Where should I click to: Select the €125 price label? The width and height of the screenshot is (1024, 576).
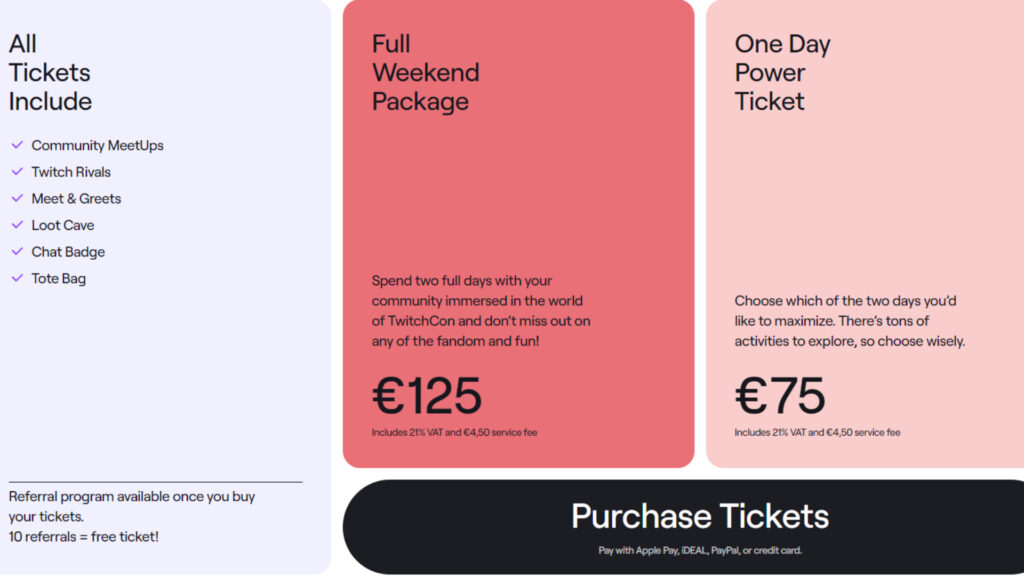pyautogui.click(x=425, y=395)
